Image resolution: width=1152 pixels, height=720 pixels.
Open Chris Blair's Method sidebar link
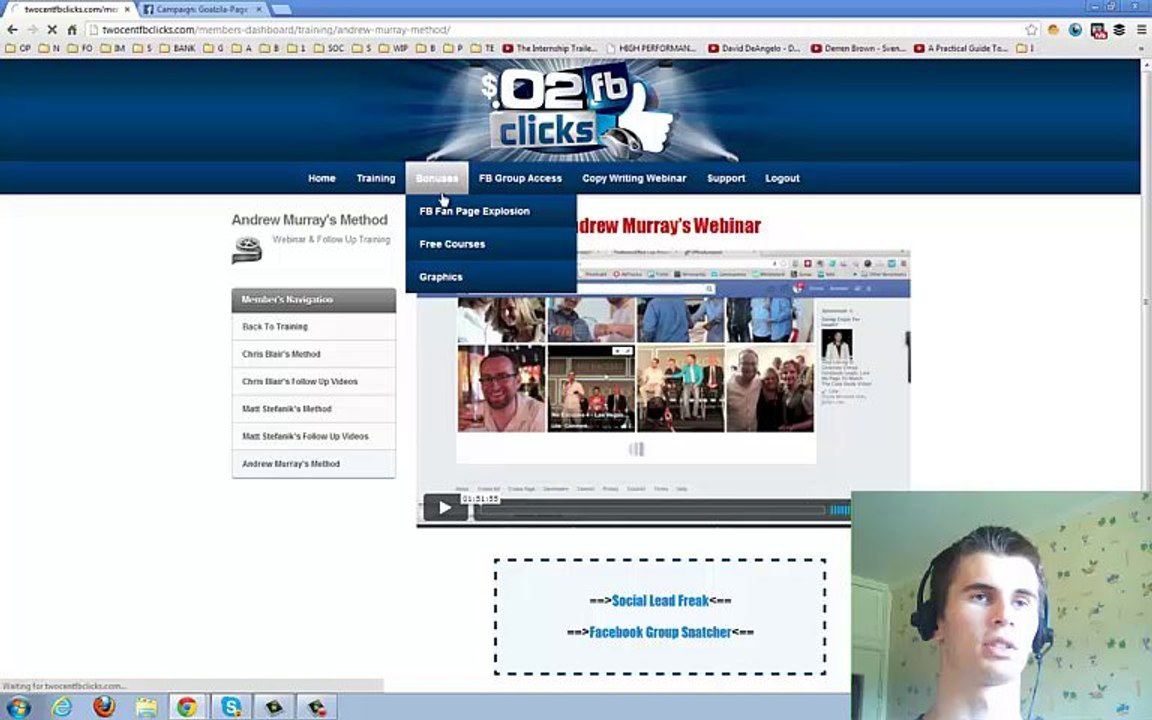coord(314,354)
